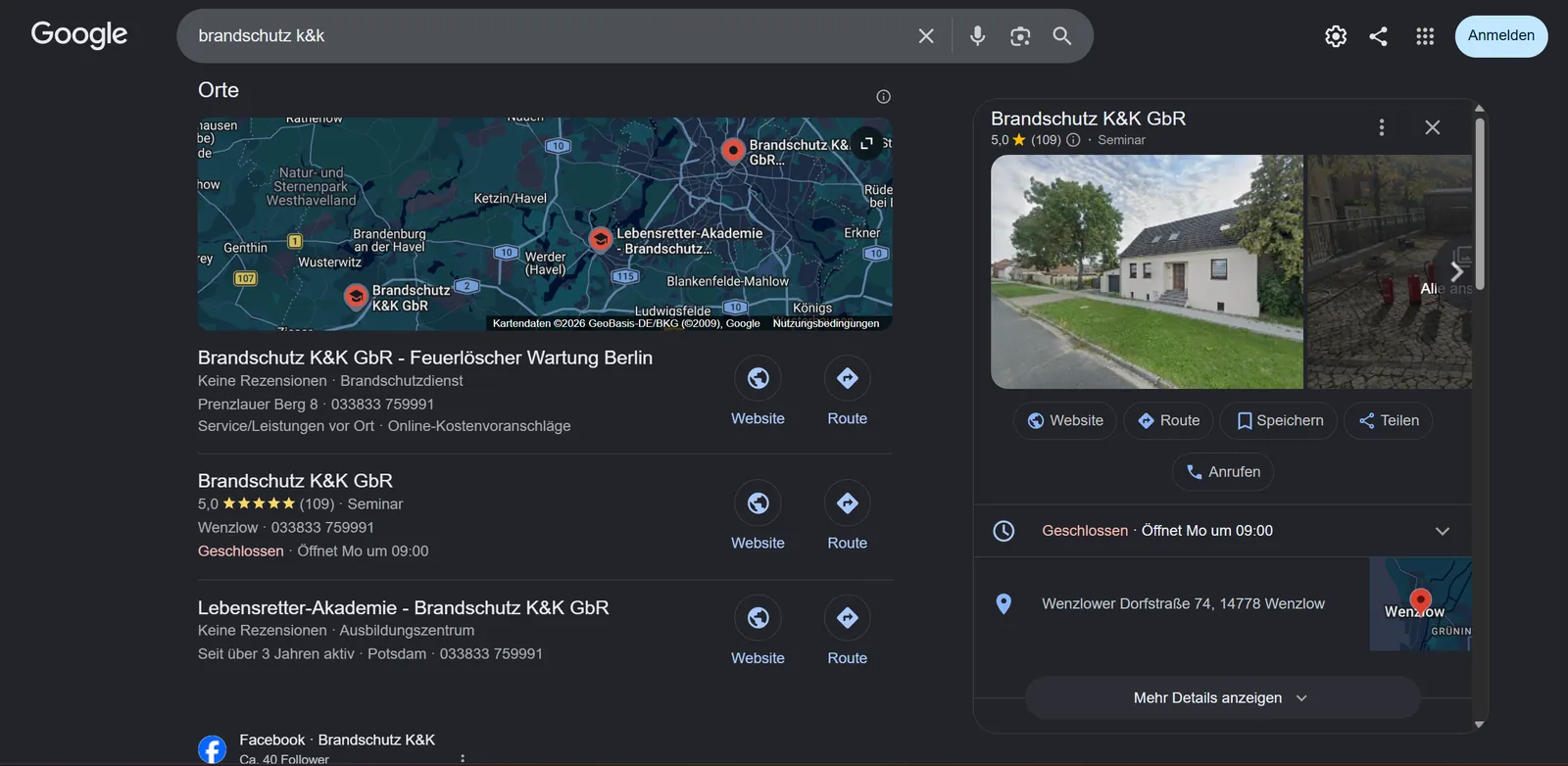Open 5,0 rating (109) reviews in panel
Screen dimensions: 1568x766
1026,140
